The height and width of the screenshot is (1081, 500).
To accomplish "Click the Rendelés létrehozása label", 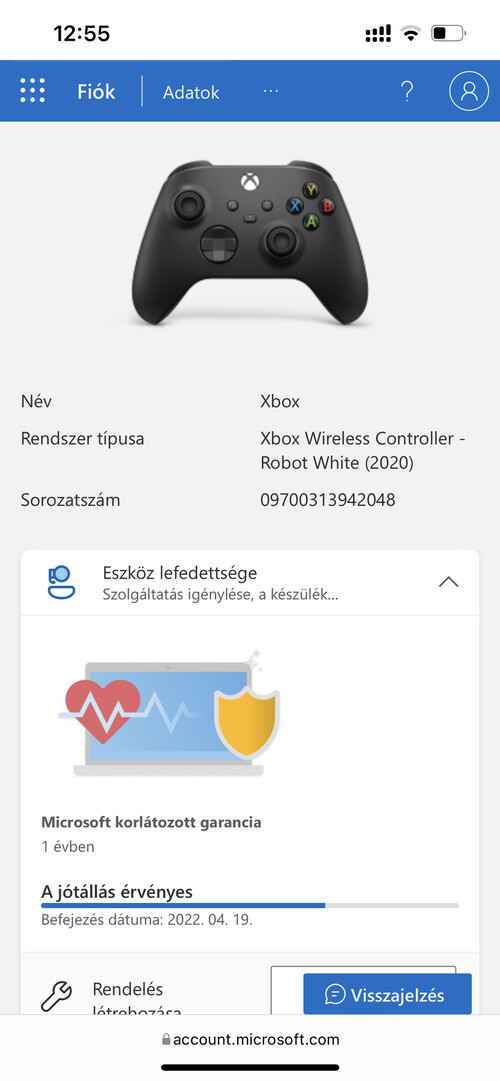I will (x=137, y=1000).
